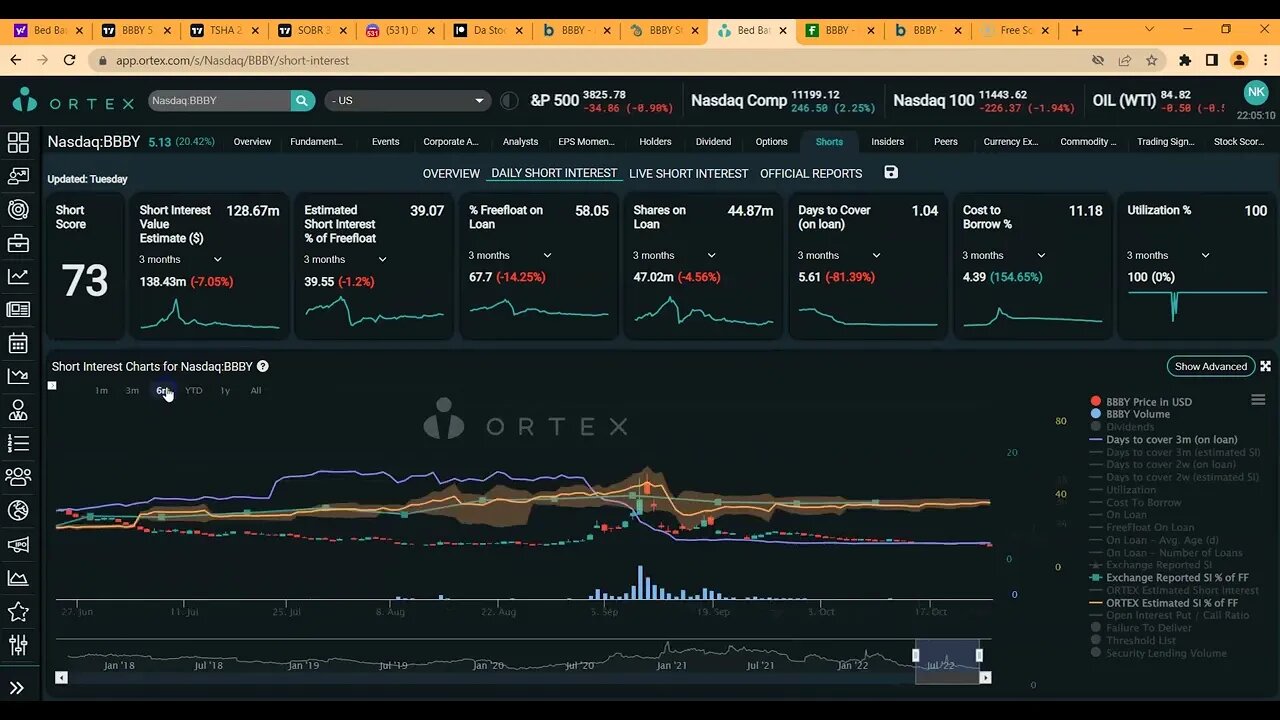Click the declining chart shorts sidebar icon

tap(18, 376)
